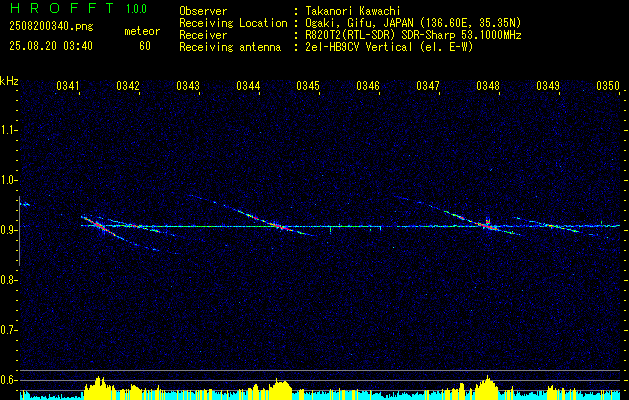The width and height of the screenshot is (629, 400).
Task: Click the 1.1 kHz frequency tick label
Action: click(x=8, y=130)
